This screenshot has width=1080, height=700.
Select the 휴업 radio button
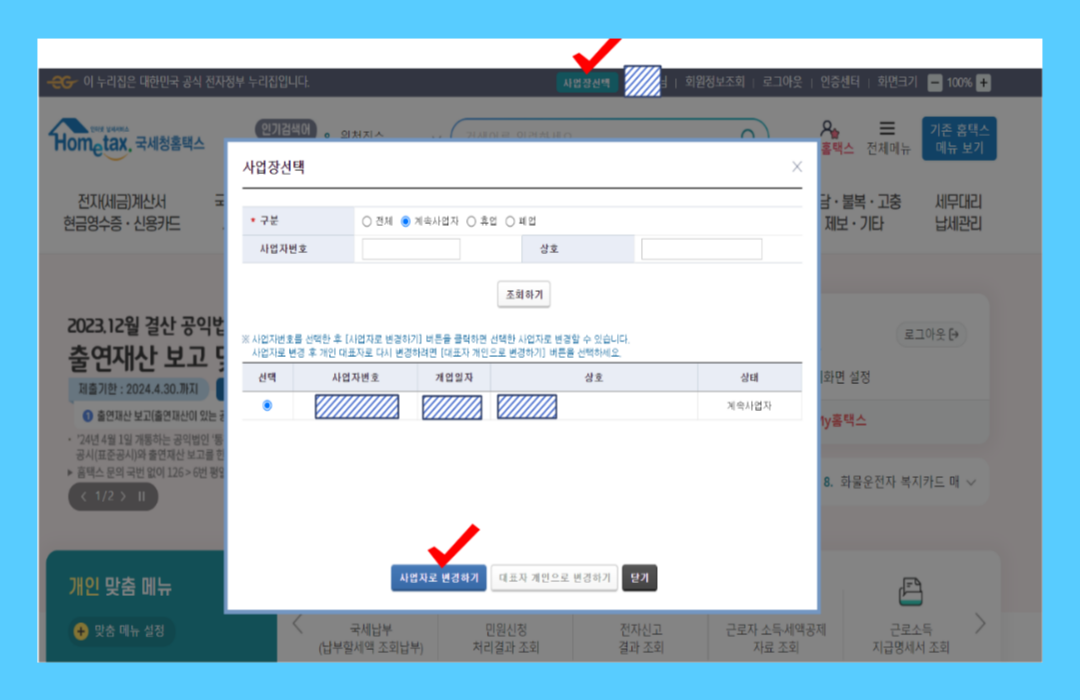pos(471,221)
